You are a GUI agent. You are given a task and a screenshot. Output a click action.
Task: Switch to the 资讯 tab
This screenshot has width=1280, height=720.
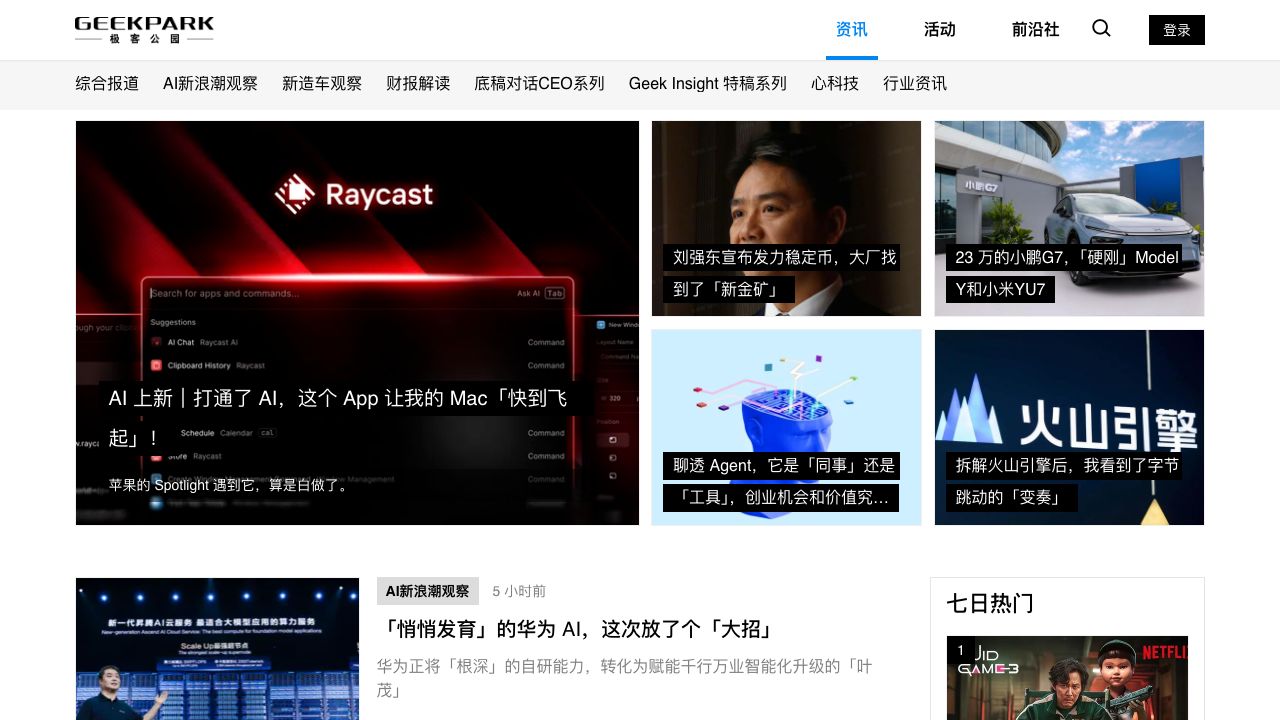(851, 30)
